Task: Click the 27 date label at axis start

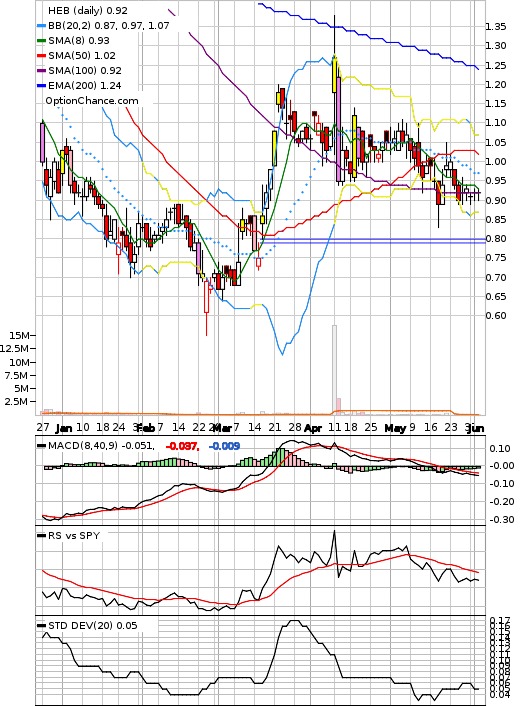Action: 43,427
